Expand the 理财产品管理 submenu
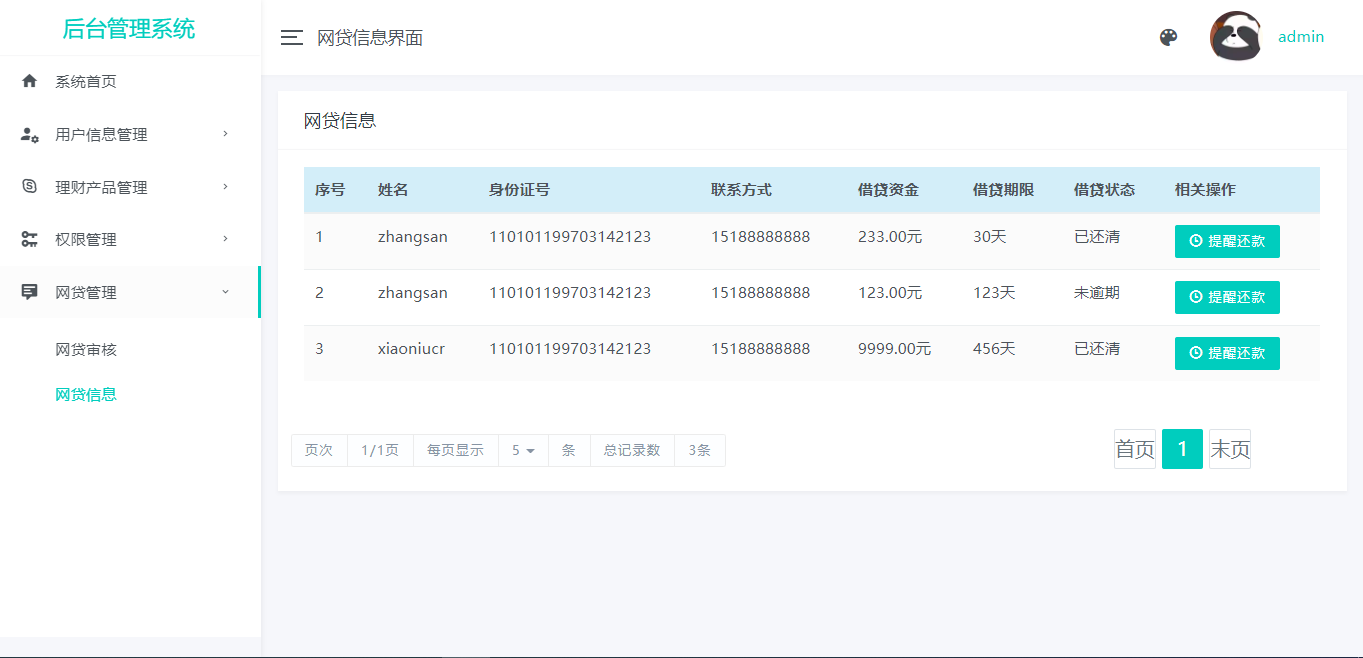The width and height of the screenshot is (1363, 658). pyautogui.click(x=103, y=187)
